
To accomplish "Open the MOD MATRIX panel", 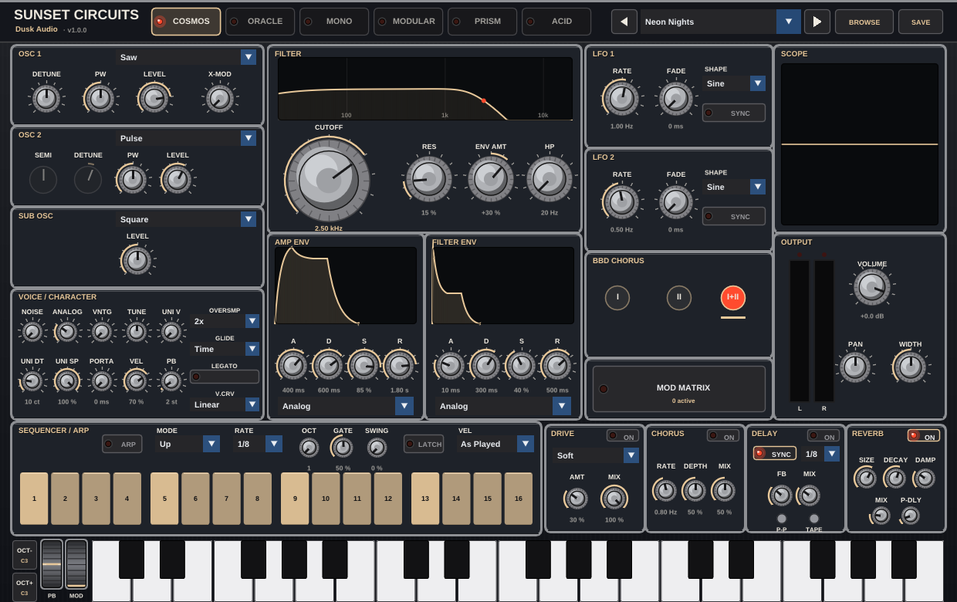I will 679,390.
